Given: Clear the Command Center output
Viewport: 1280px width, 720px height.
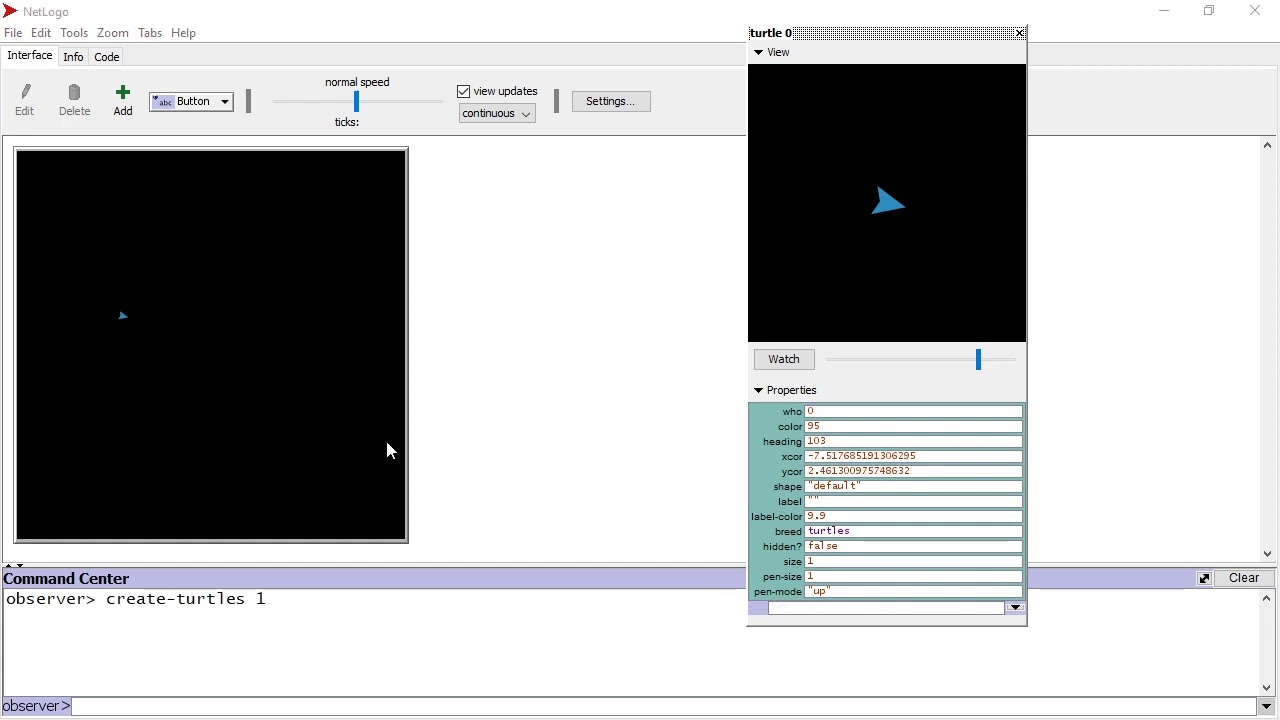Looking at the screenshot, I should pyautogui.click(x=1244, y=578).
